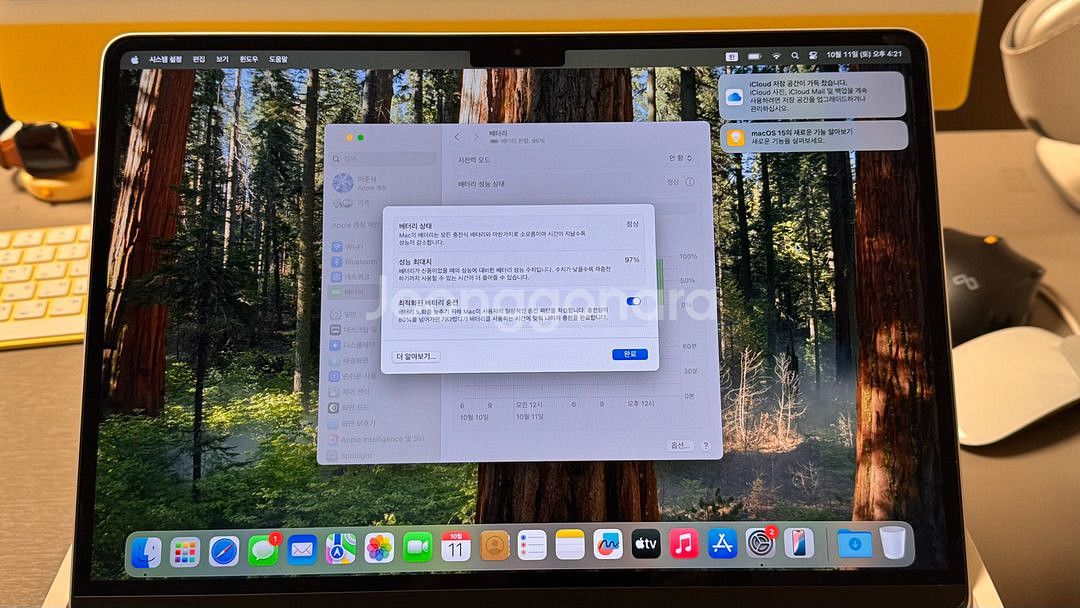Image resolution: width=1080 pixels, height=608 pixels.
Task: Open the Apple menu
Action: click(135, 60)
